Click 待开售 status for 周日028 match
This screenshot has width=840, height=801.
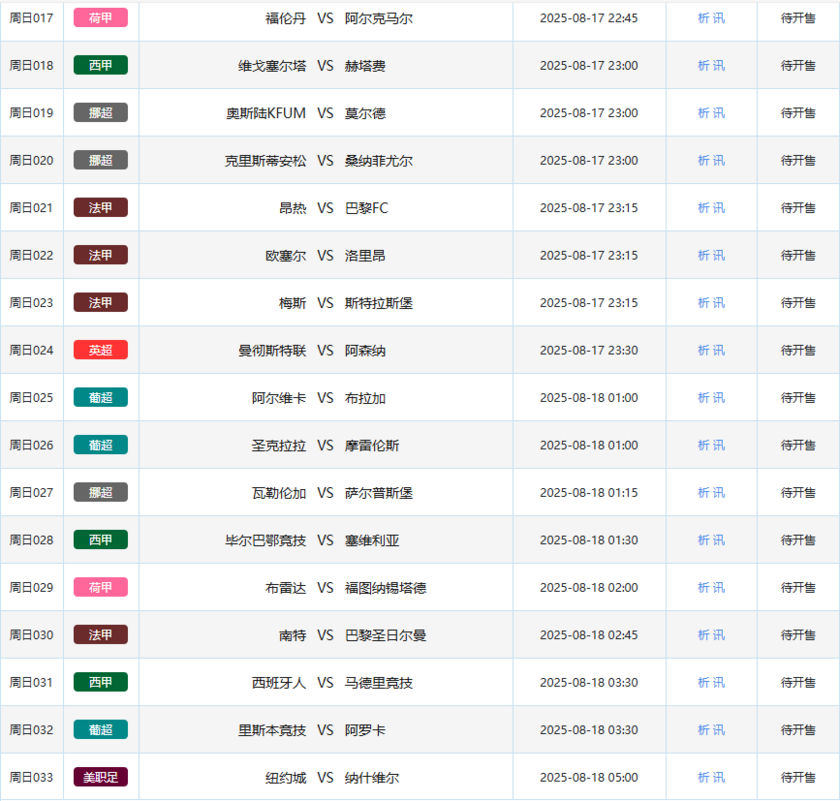point(798,540)
